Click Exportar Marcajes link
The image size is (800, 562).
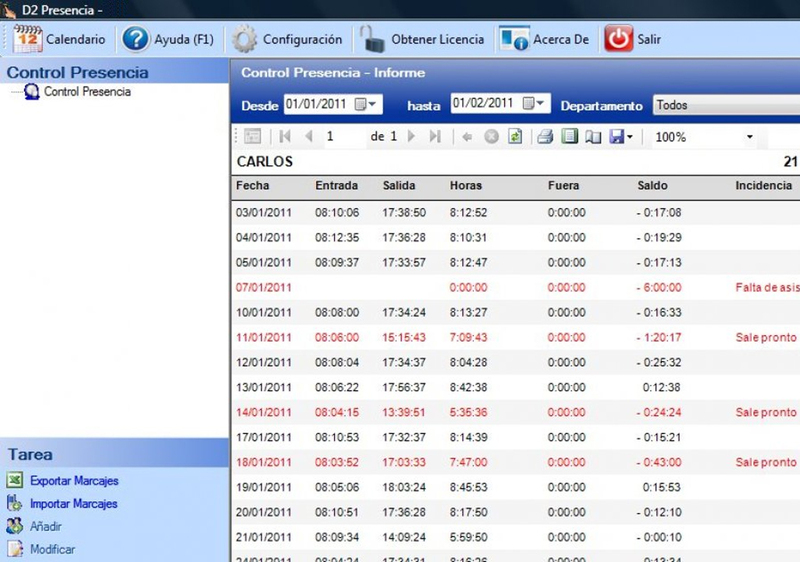click(x=73, y=481)
